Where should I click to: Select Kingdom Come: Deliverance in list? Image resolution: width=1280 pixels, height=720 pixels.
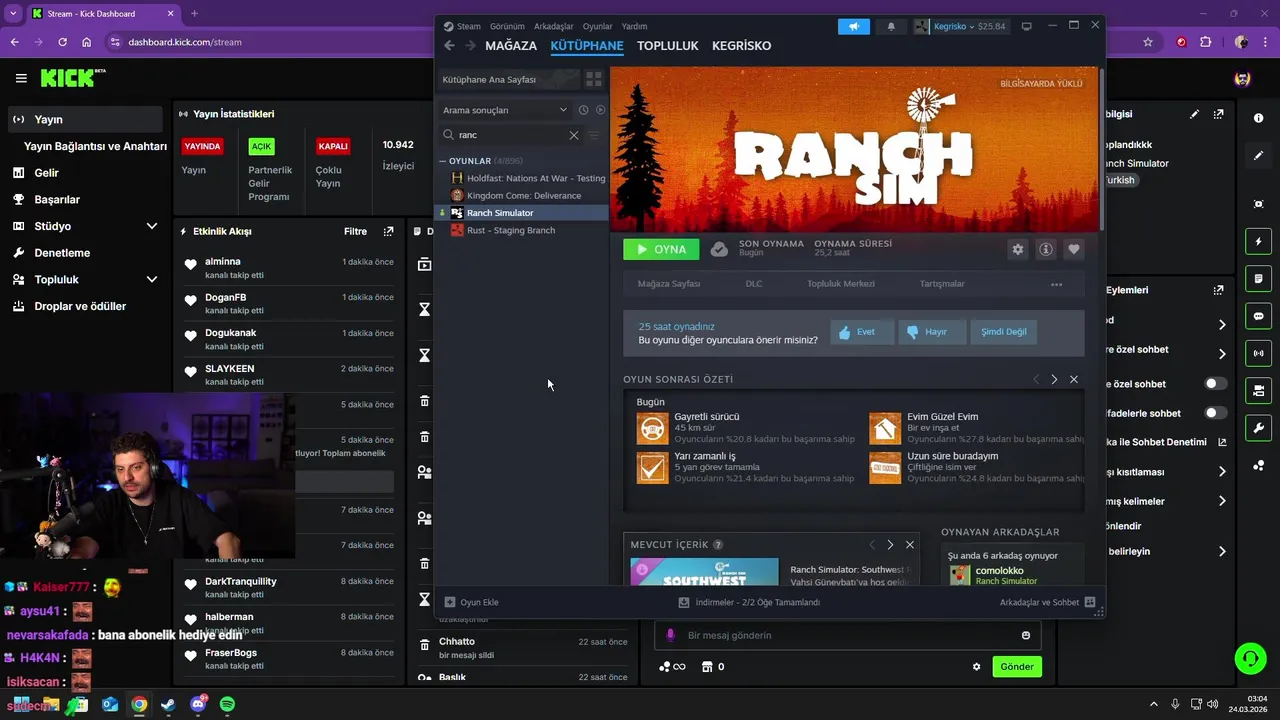[x=523, y=196]
